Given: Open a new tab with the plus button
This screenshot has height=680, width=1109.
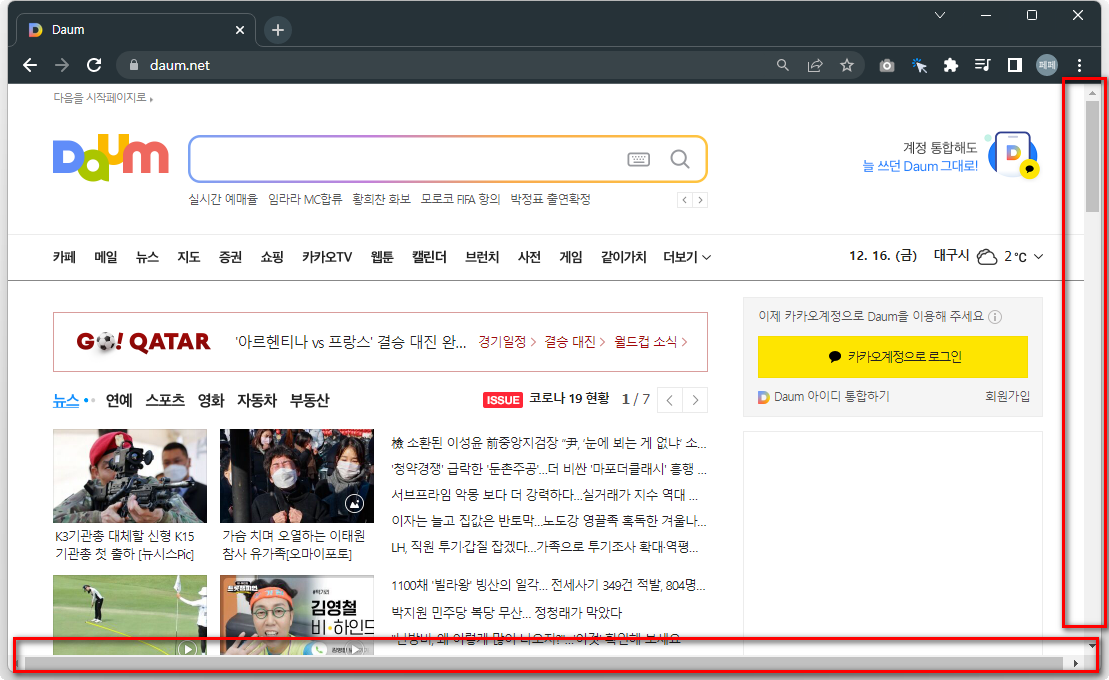Looking at the screenshot, I should tap(278, 30).
